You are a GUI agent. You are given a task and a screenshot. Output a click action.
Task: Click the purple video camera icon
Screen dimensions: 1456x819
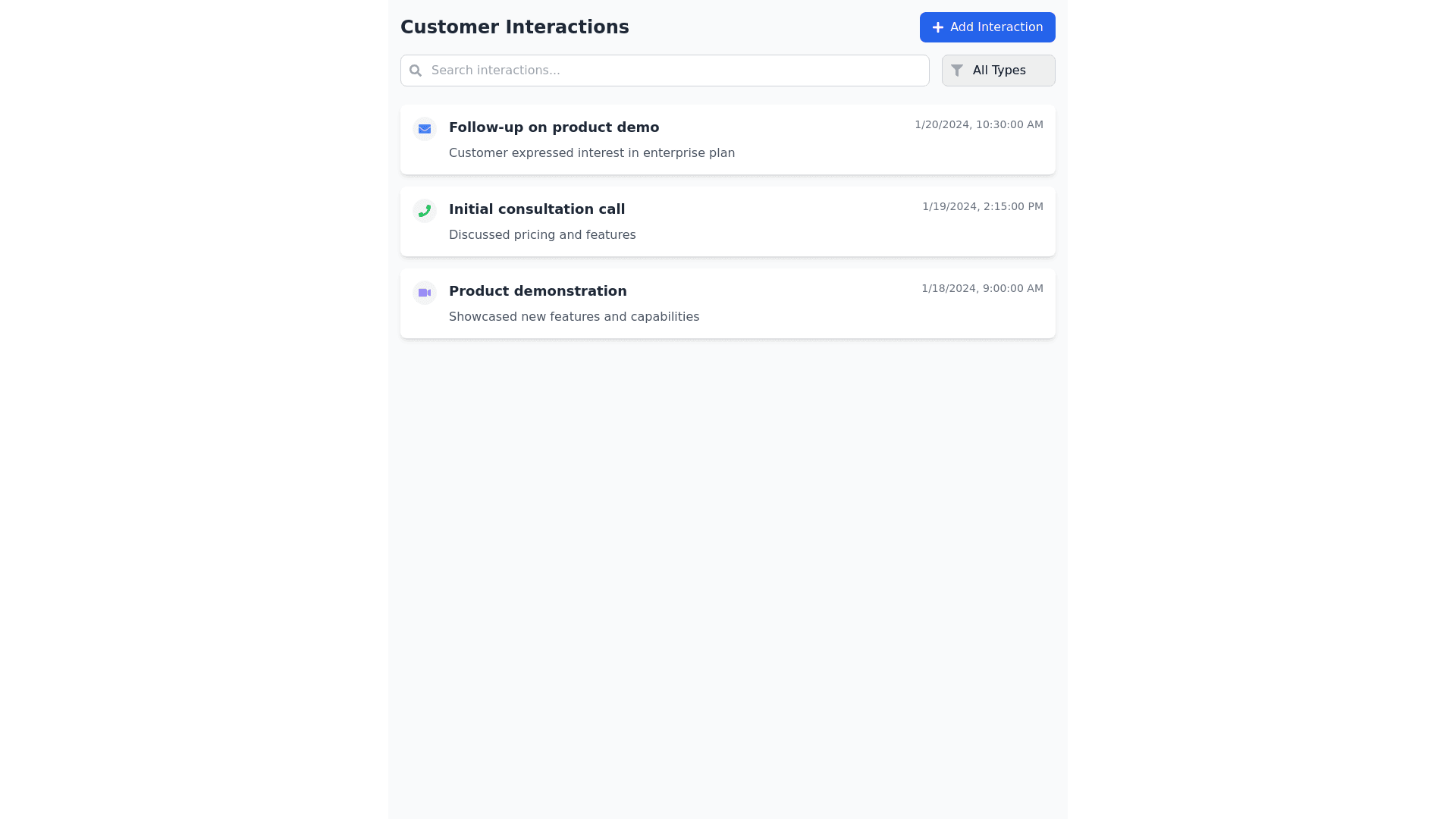click(425, 293)
